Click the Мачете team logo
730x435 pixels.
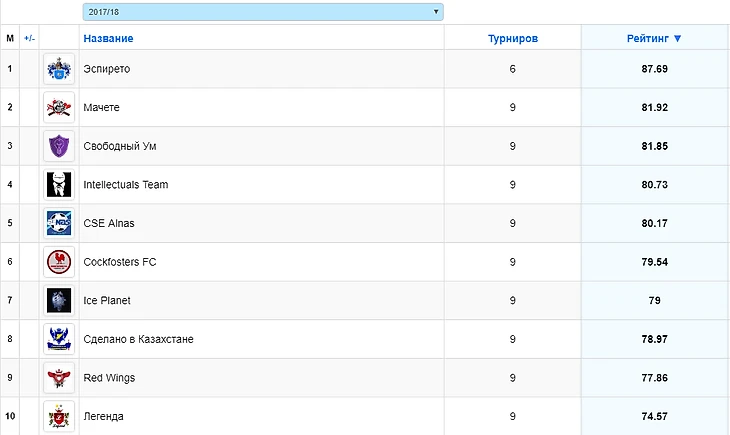[59, 107]
